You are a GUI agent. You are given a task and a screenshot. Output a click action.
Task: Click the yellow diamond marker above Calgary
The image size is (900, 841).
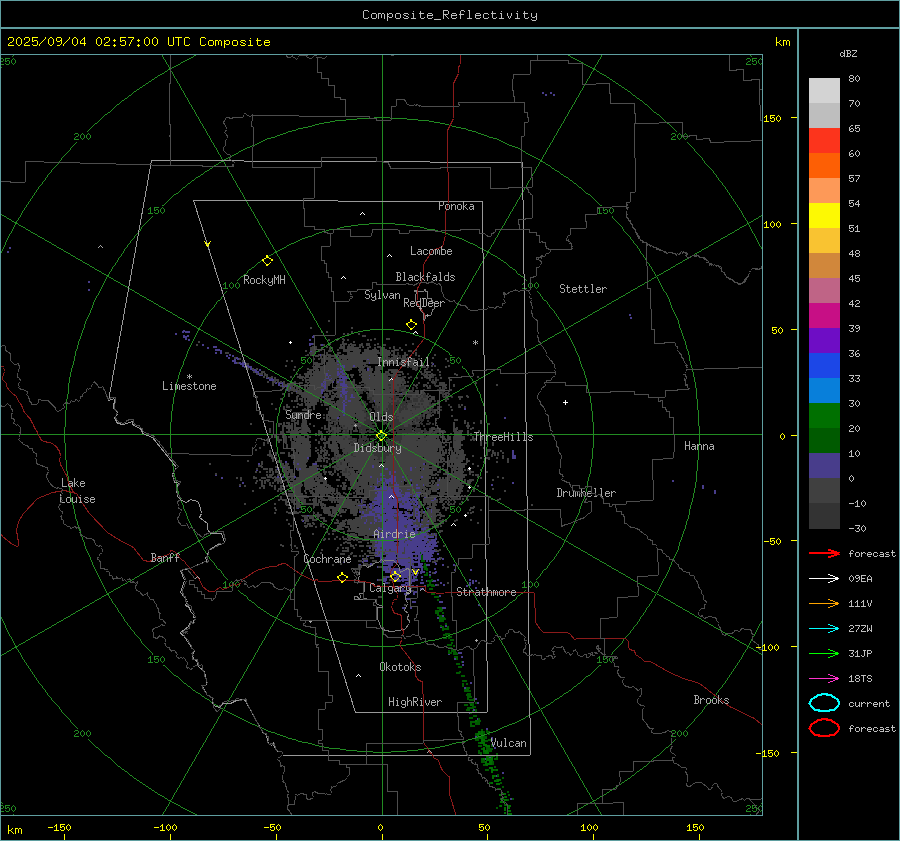[x=395, y=576]
